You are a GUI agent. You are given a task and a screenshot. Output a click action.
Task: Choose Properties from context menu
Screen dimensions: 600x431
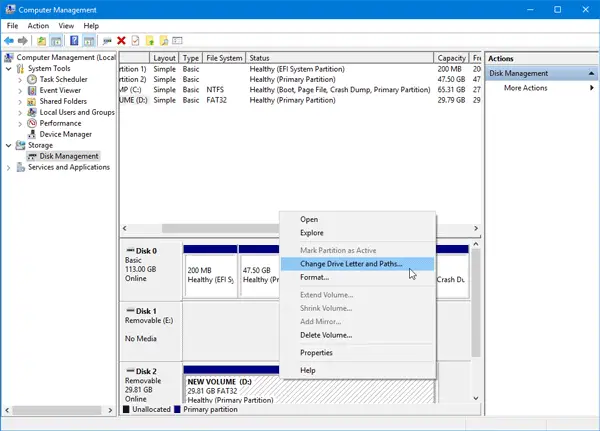[x=357, y=353]
